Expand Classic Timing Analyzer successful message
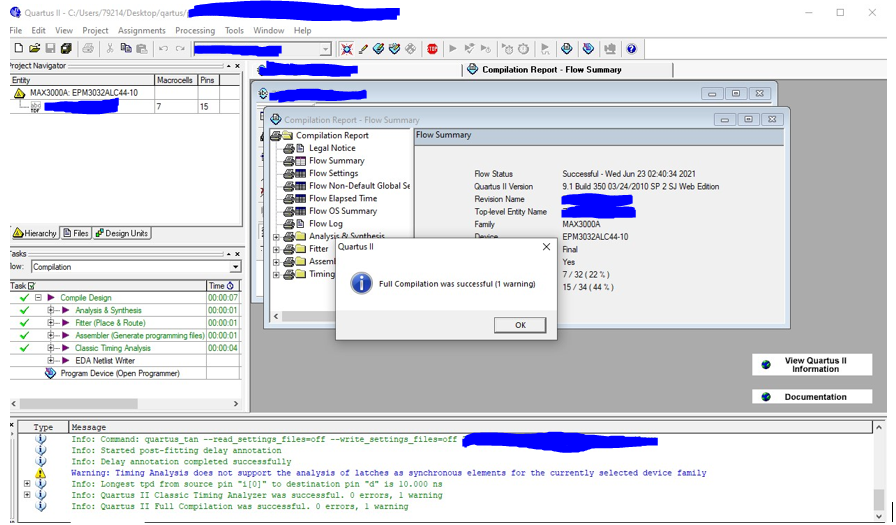This screenshot has height=525, width=896. (27, 495)
